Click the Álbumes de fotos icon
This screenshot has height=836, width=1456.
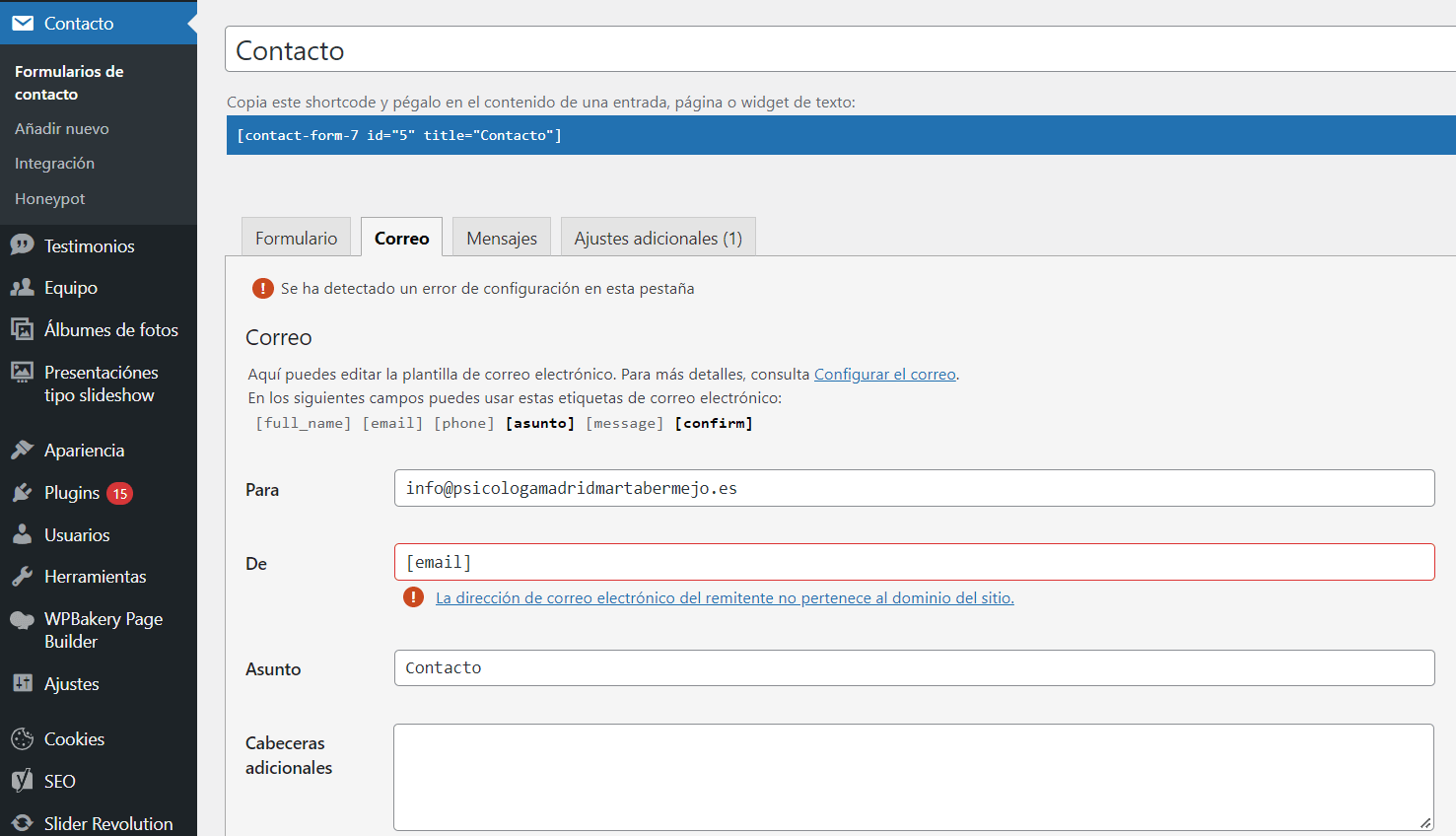(23, 329)
